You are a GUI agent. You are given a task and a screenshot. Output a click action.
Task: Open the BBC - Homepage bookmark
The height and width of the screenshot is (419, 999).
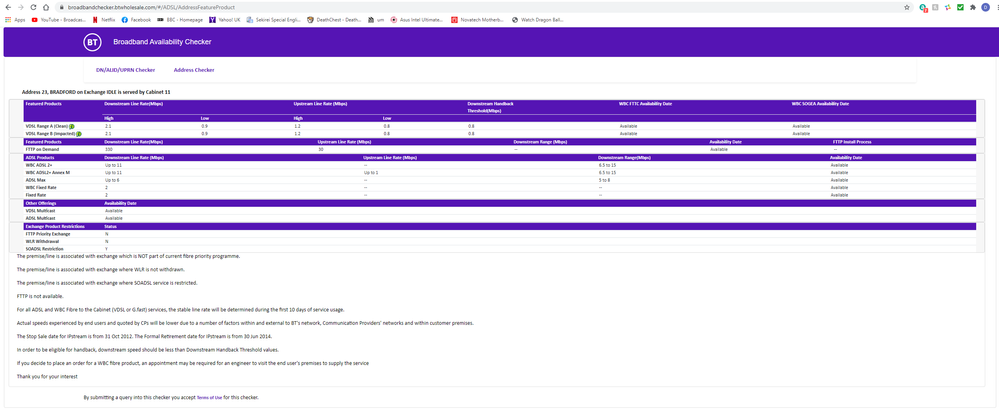tap(180, 20)
